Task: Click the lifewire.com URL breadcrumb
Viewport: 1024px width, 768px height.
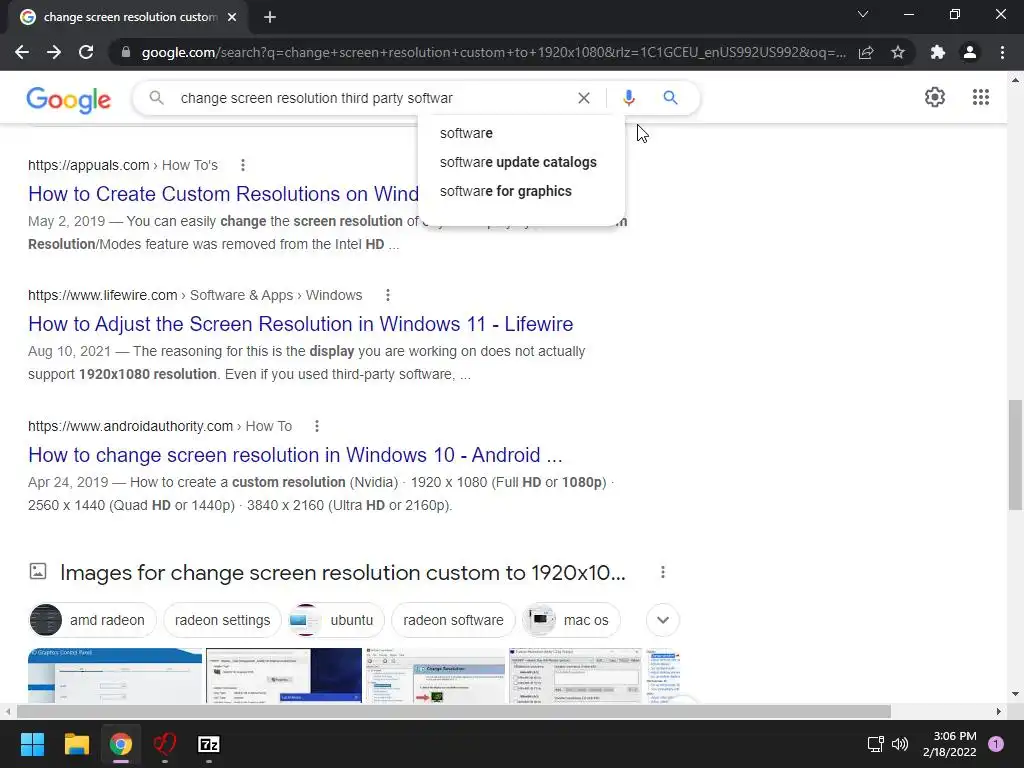Action: click(195, 295)
